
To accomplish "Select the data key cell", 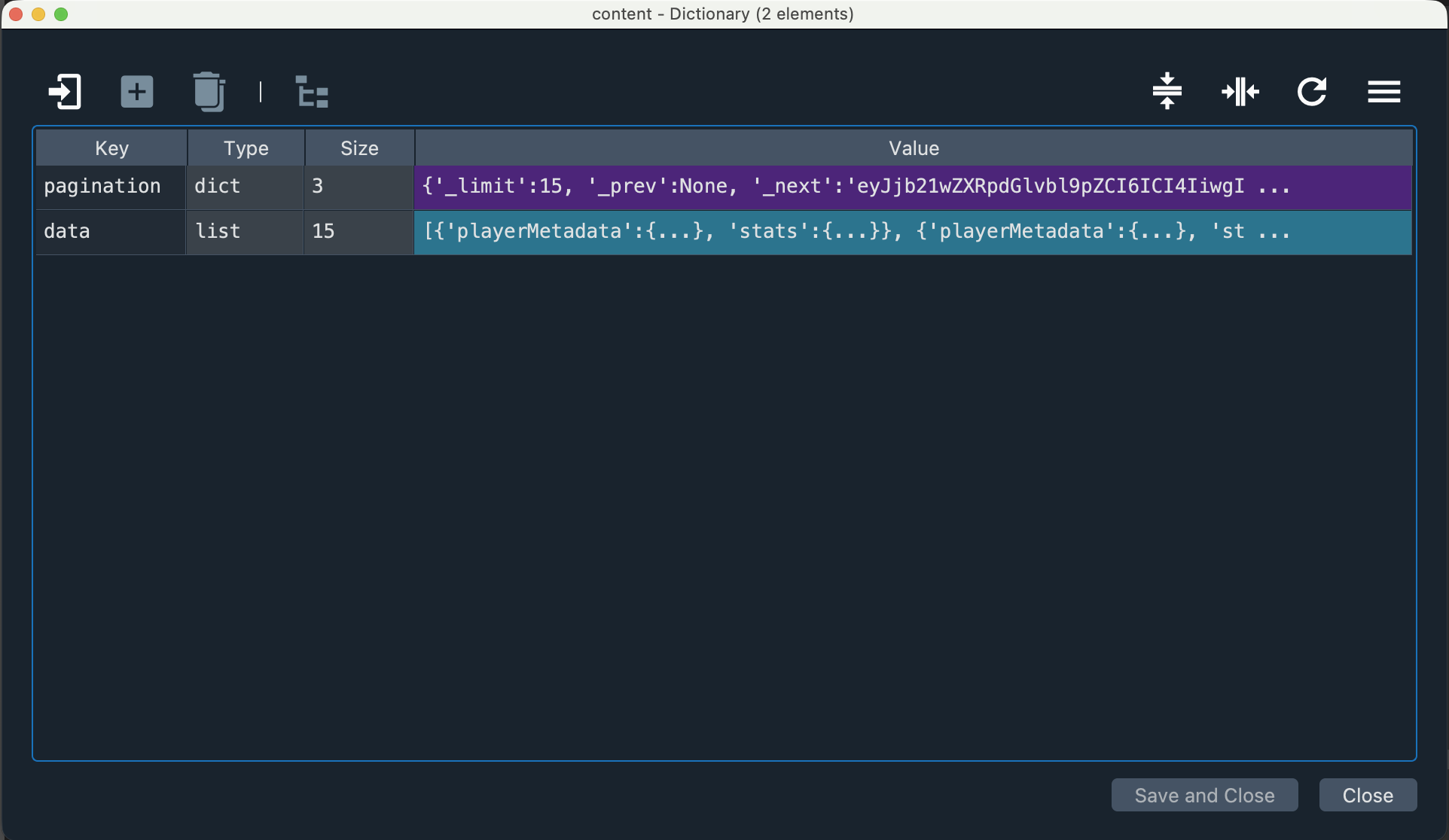I will [x=111, y=232].
